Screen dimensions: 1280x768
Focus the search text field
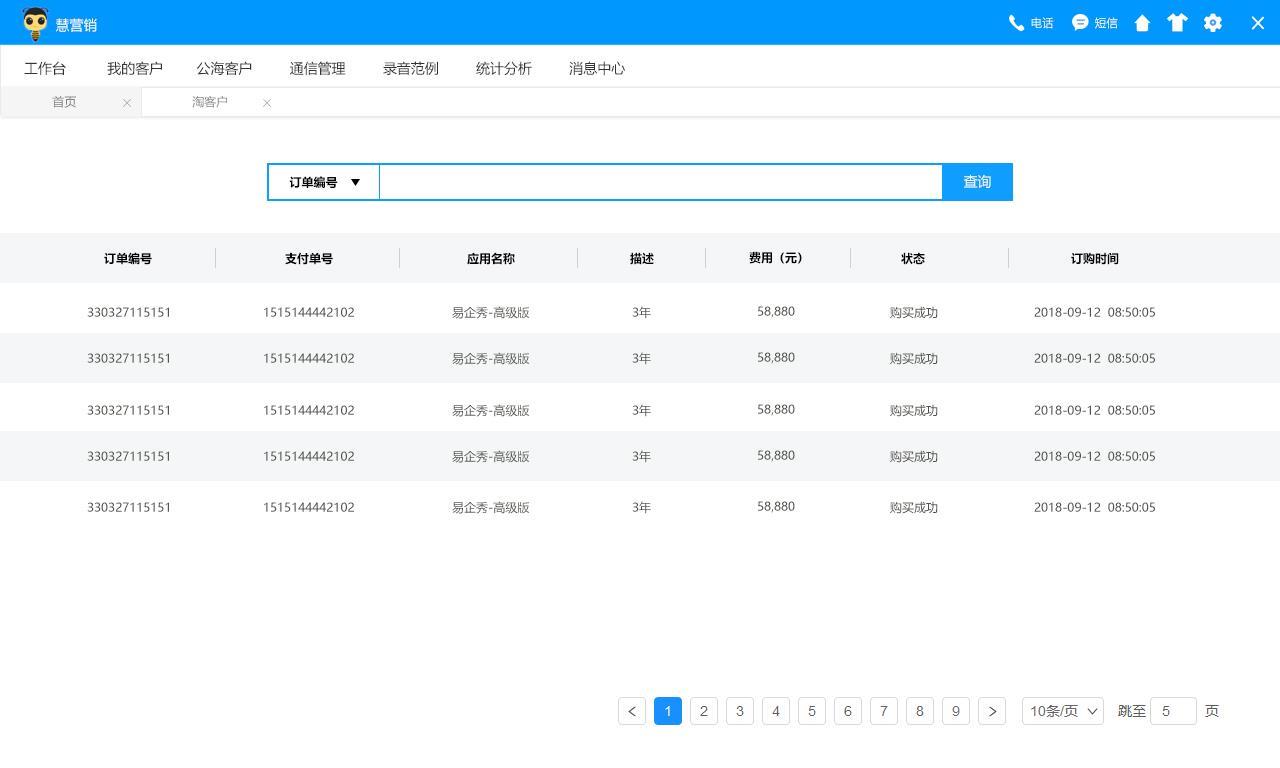[661, 182]
